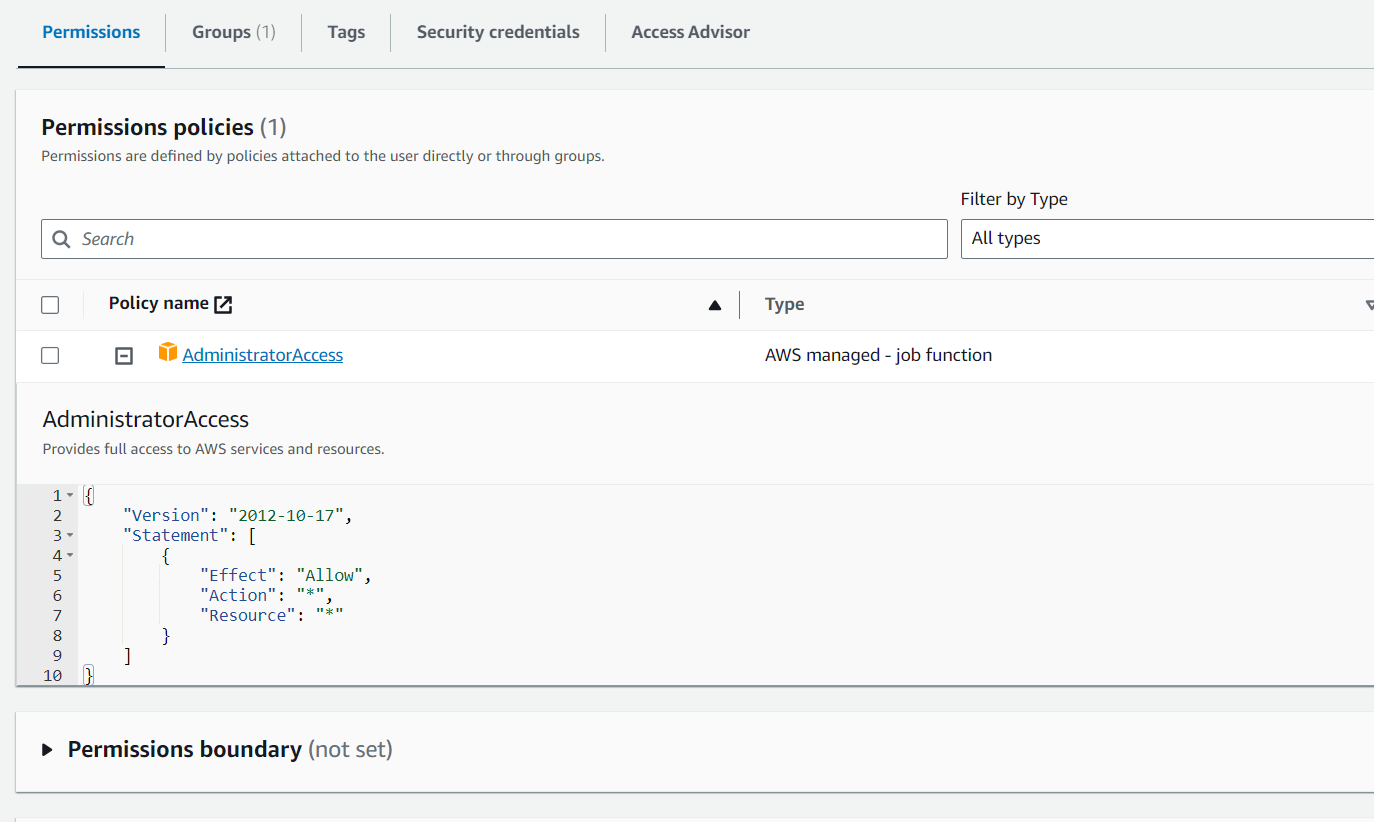1374x822 pixels.
Task: Open the Tags tab
Action: tap(346, 32)
